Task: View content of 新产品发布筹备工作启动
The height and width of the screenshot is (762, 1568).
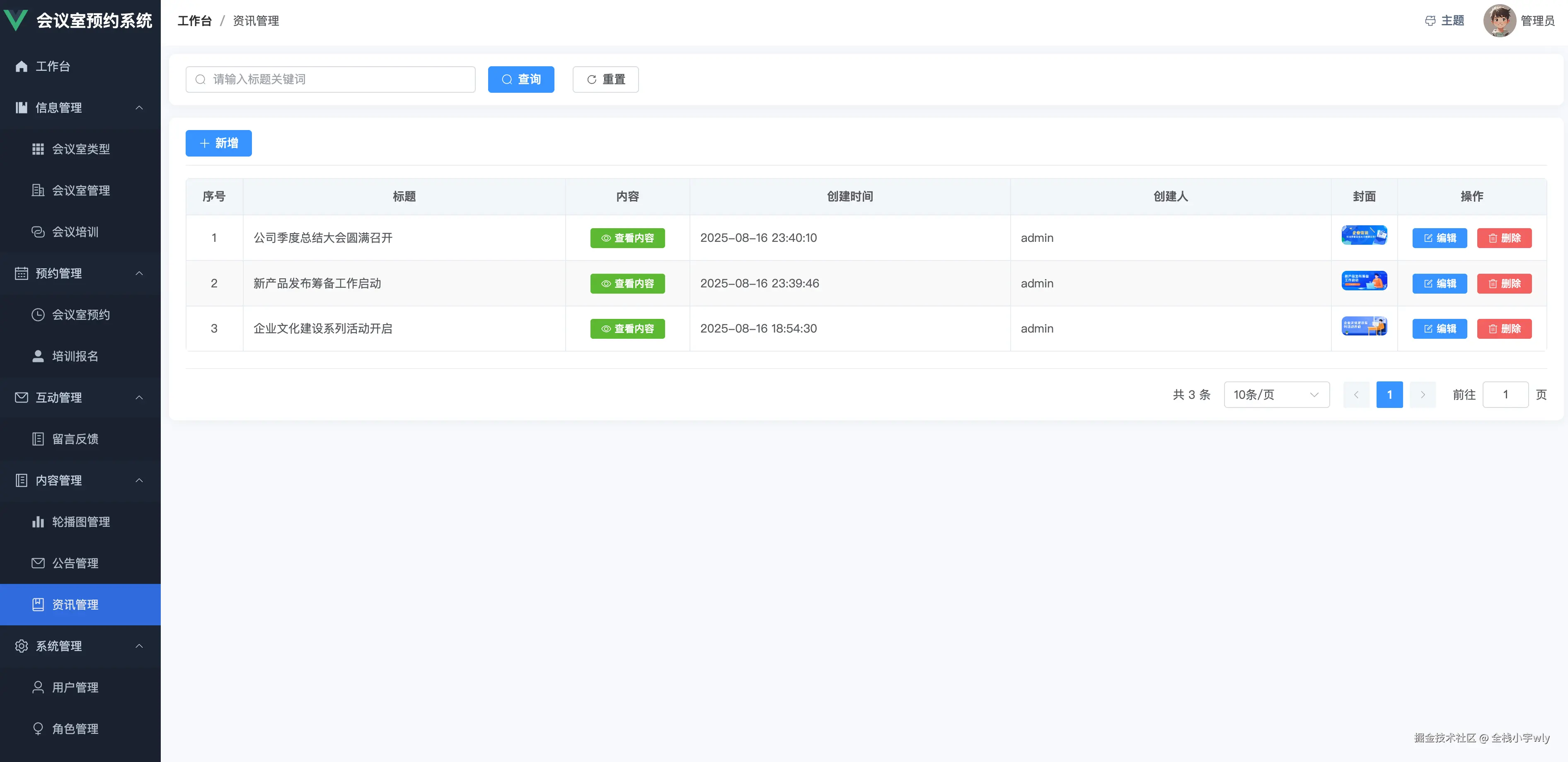Action: pos(627,283)
